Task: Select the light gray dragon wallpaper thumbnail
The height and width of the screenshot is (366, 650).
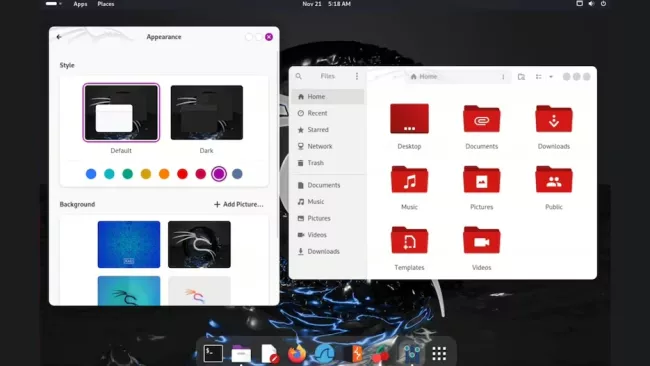Action: 199,291
